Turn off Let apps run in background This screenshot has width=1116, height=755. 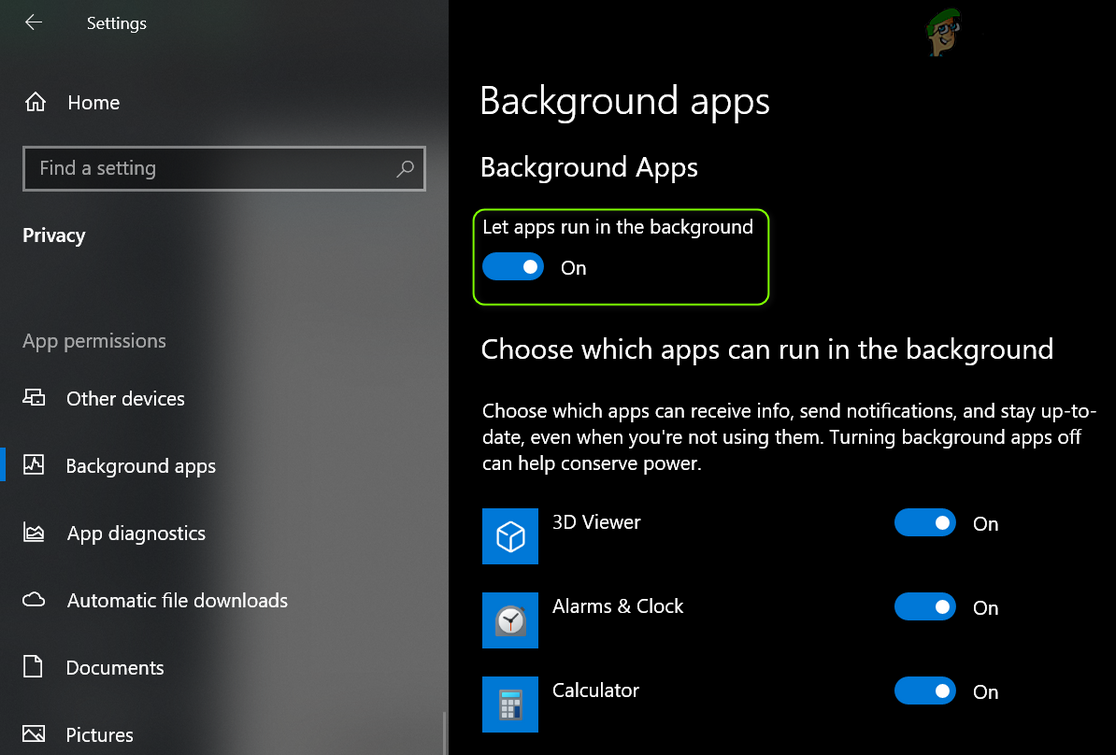pos(512,267)
